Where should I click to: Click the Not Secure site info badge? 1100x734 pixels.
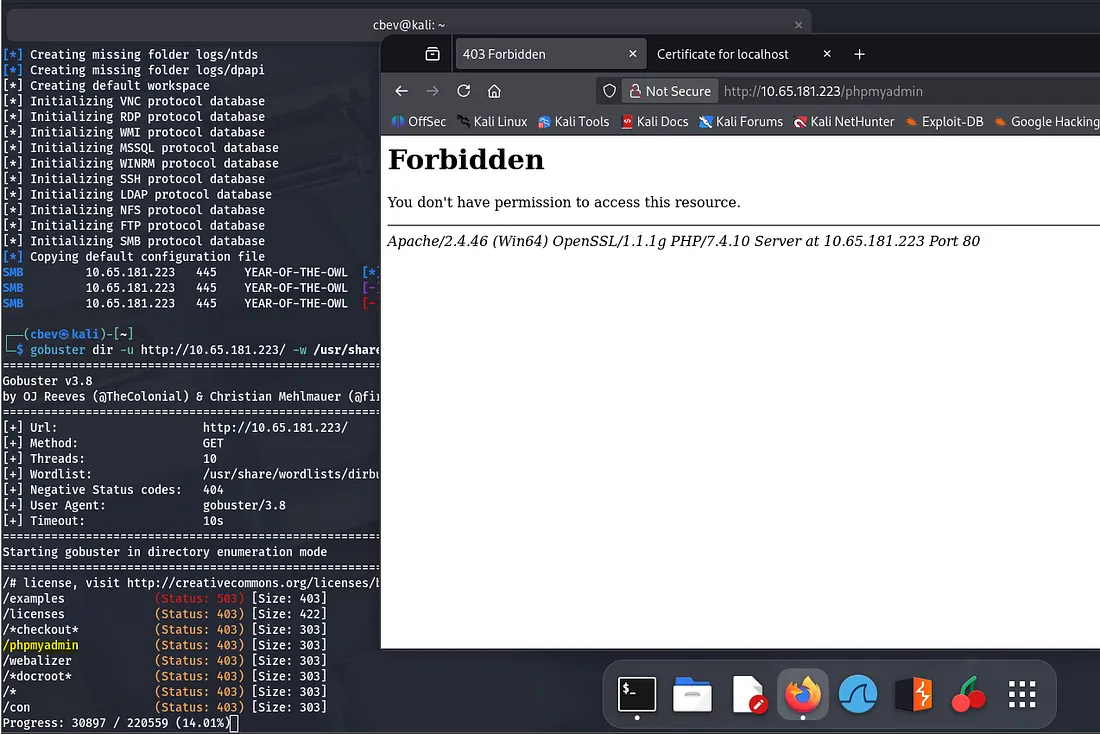[x=668, y=91]
